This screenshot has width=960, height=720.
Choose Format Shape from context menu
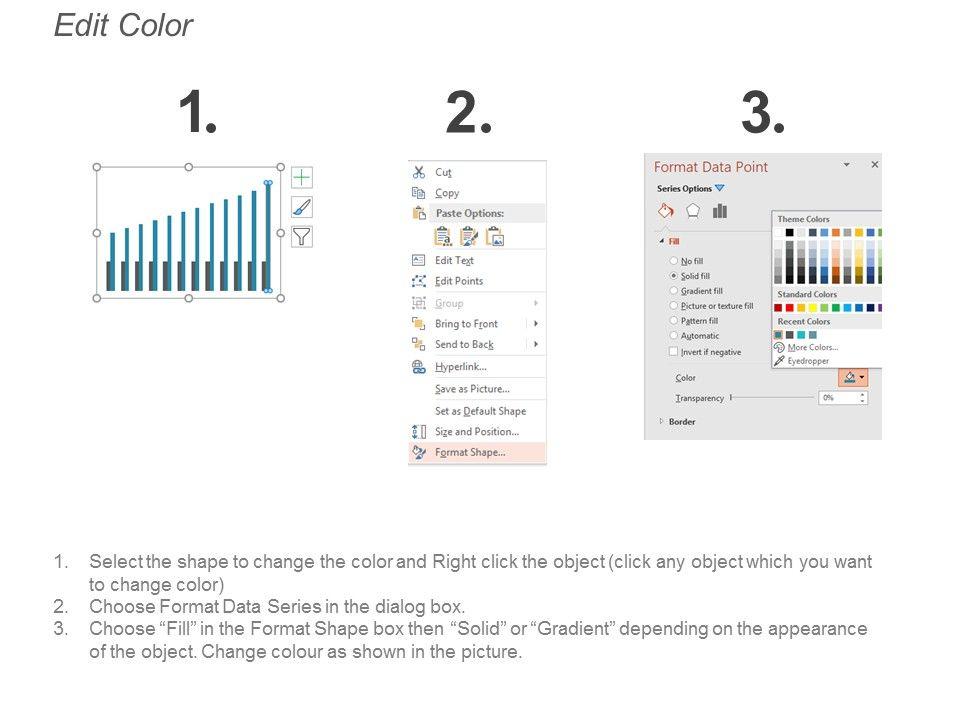click(x=469, y=452)
